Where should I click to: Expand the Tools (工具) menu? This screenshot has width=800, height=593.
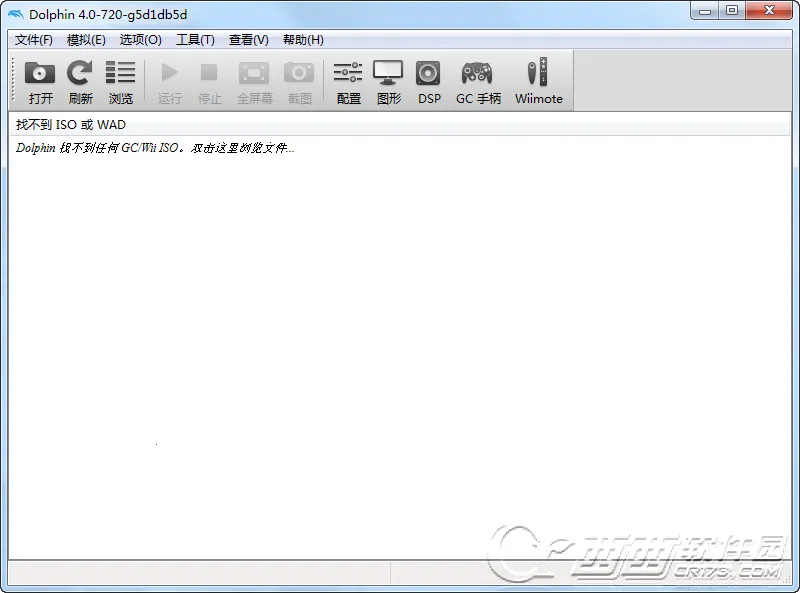point(195,40)
